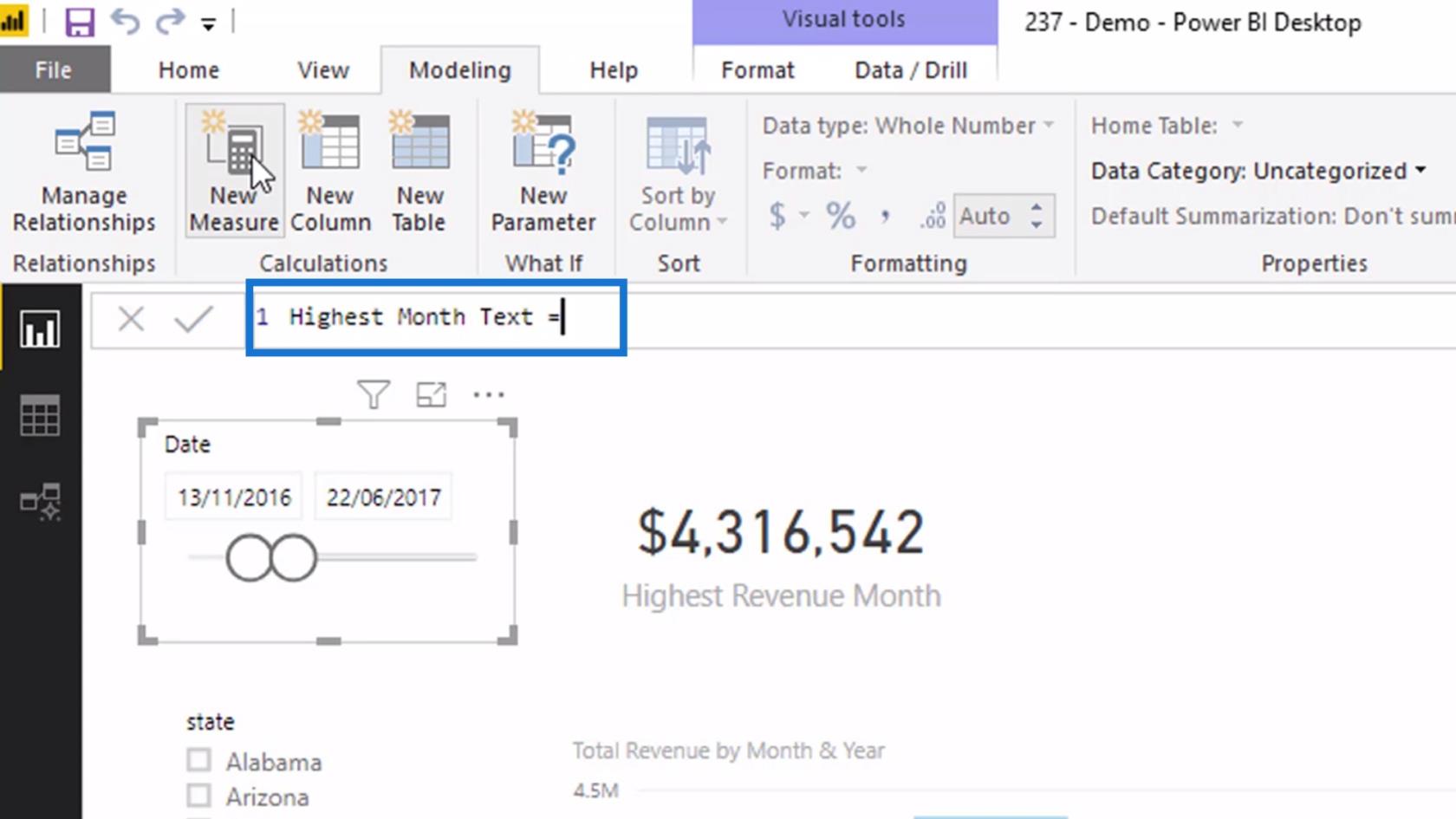The width and height of the screenshot is (1456, 819).
Task: Click the Date slicer title
Action: [x=187, y=445]
